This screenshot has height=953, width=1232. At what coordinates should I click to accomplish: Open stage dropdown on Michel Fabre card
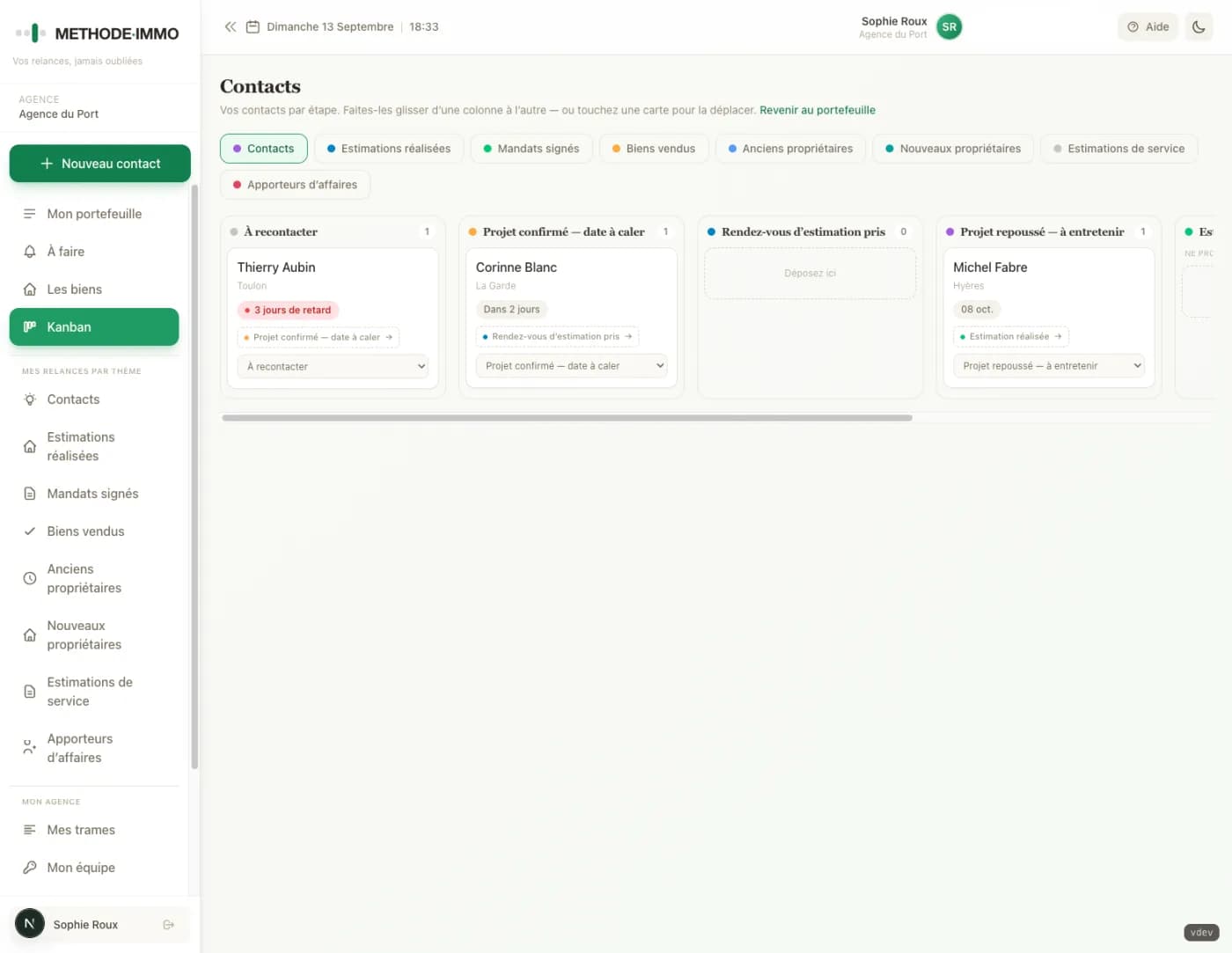[x=1049, y=366]
